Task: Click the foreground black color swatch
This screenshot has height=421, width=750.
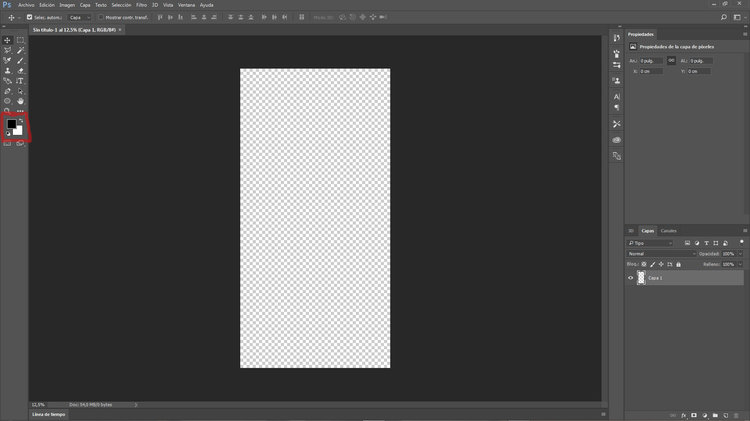Action: coord(11,123)
